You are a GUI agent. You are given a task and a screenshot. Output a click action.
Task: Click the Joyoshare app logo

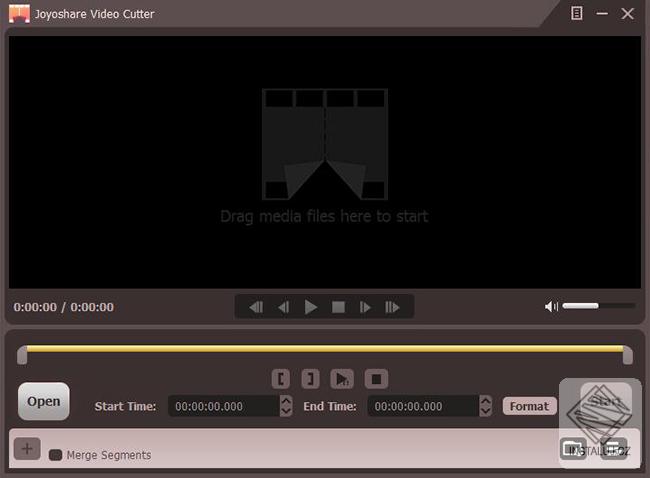(19, 14)
